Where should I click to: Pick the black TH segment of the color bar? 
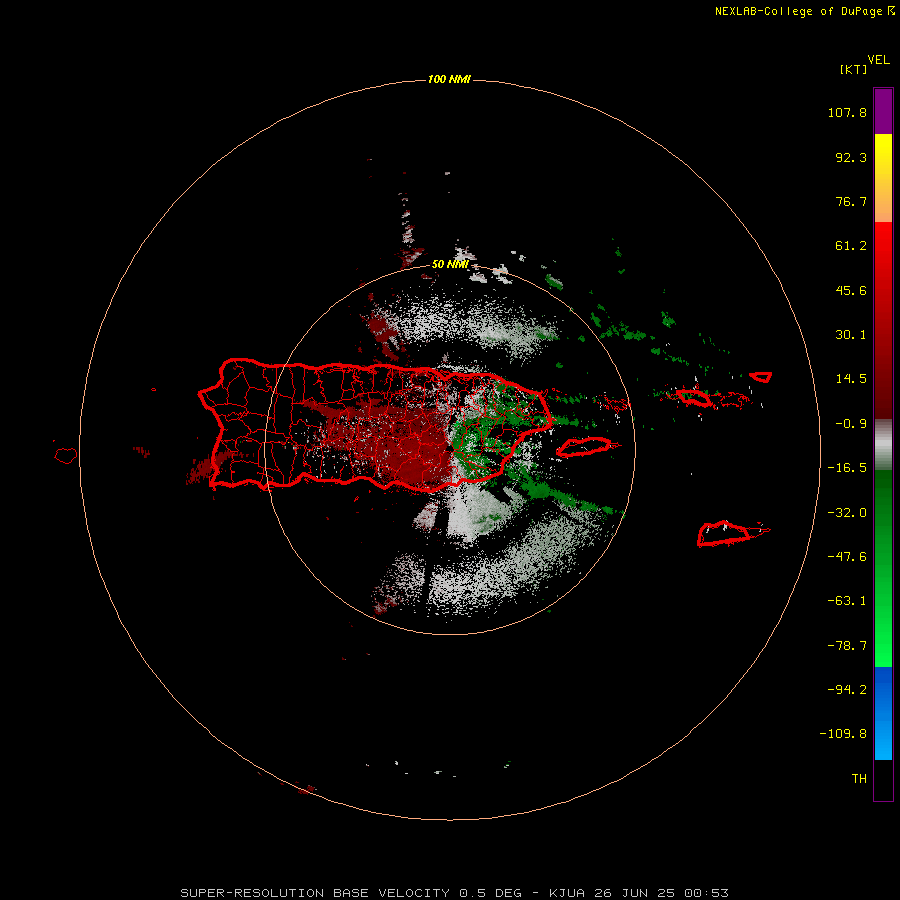point(883,779)
